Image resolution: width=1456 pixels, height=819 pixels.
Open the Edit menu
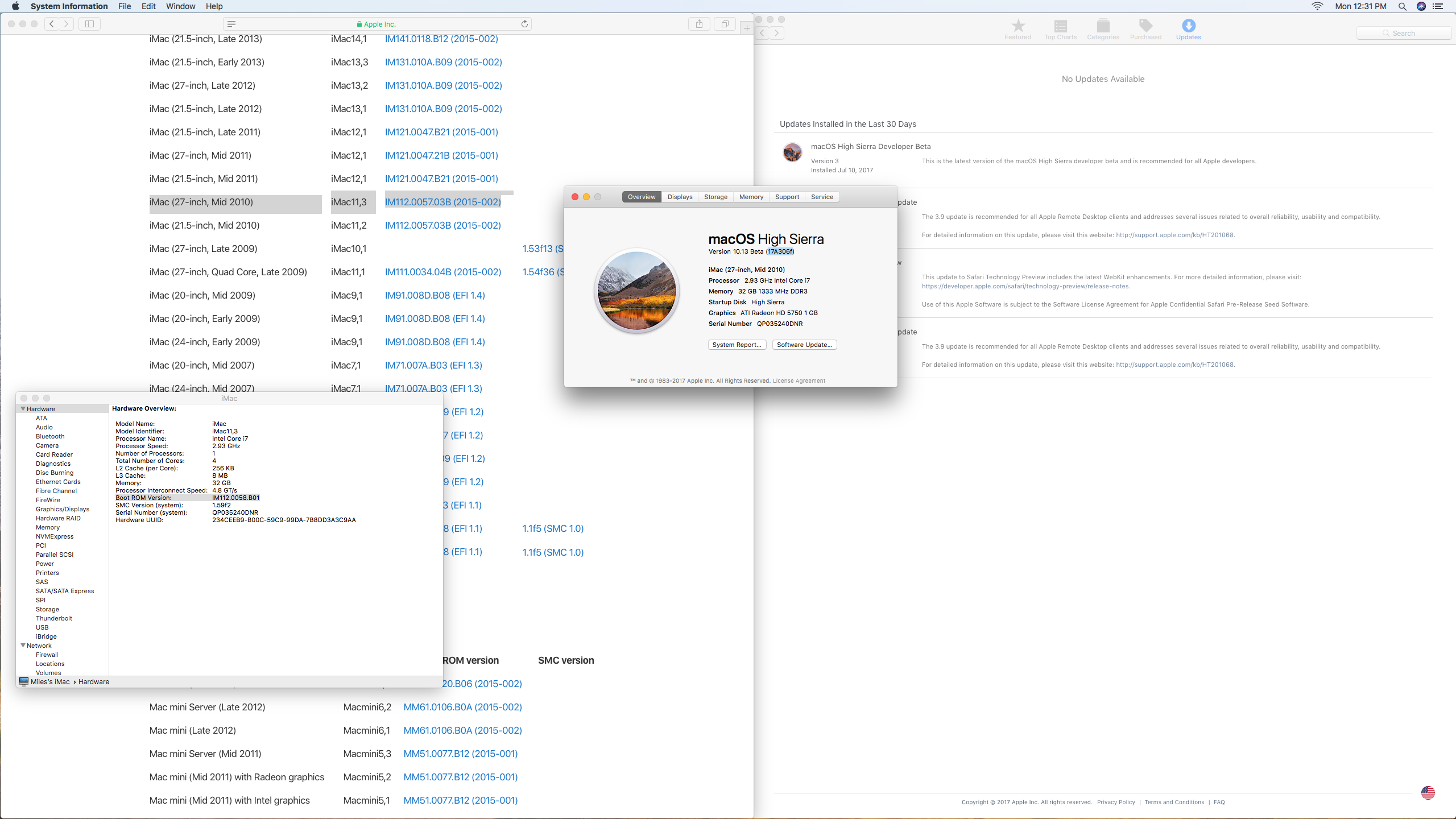tap(148, 6)
